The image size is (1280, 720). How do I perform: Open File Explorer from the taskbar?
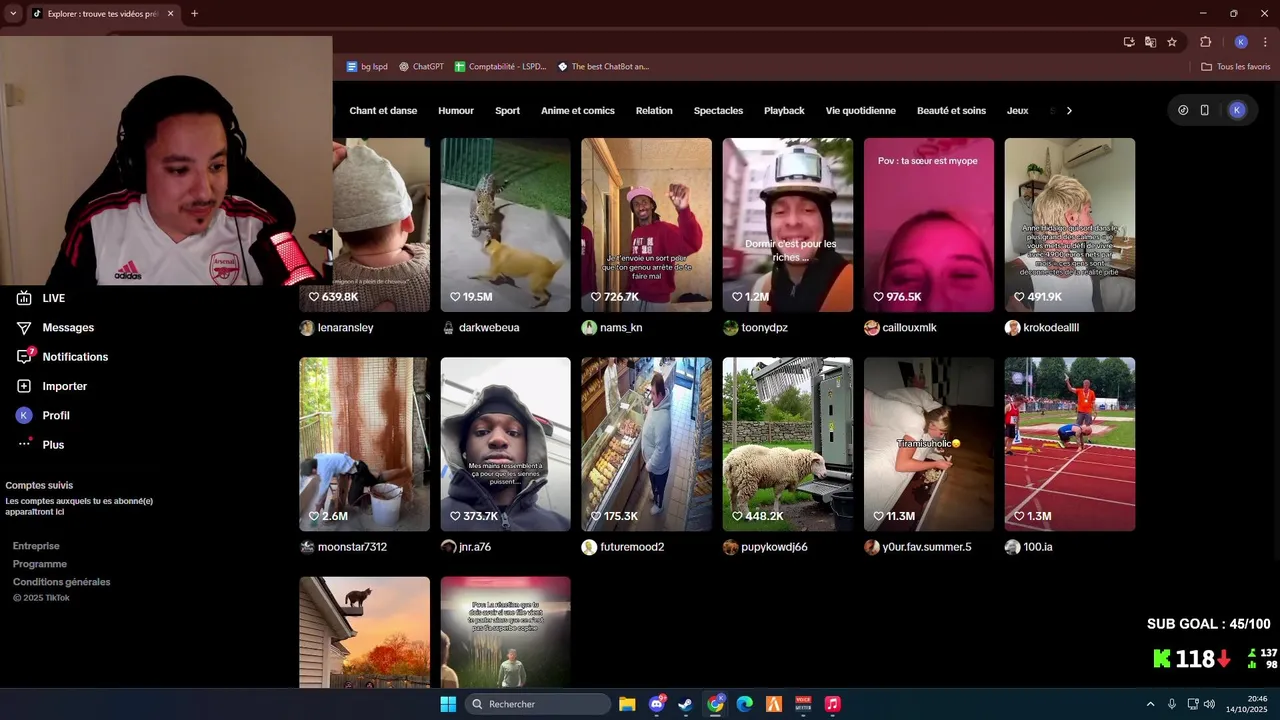click(627, 704)
